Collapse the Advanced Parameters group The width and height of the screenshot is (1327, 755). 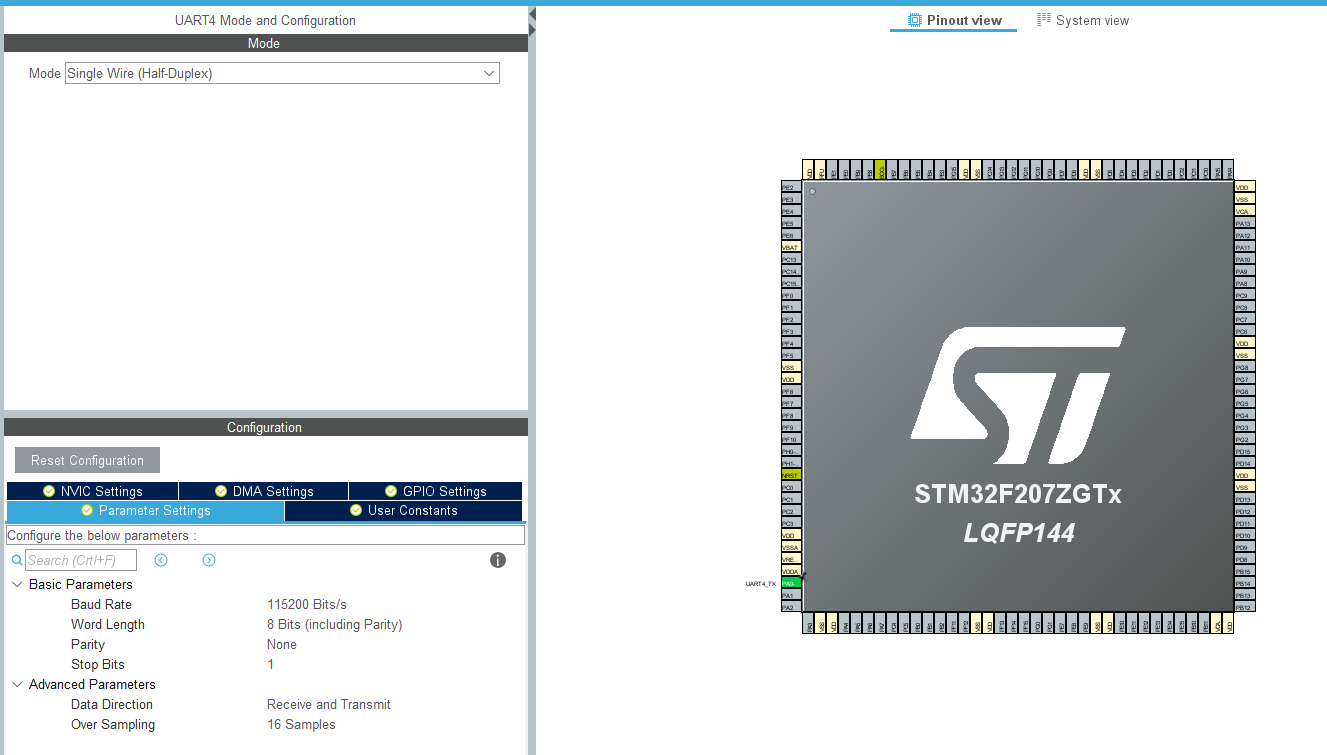(x=17, y=684)
